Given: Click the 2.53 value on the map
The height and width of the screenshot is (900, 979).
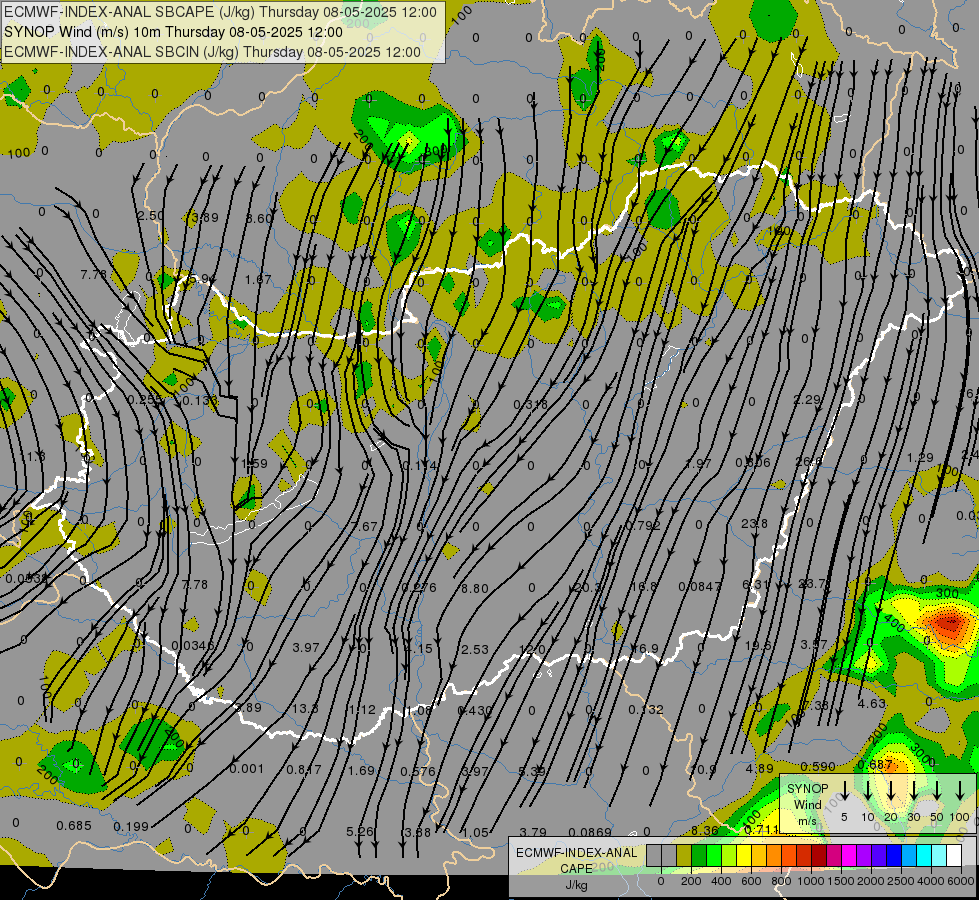Looking at the screenshot, I should pyautogui.click(x=475, y=650).
